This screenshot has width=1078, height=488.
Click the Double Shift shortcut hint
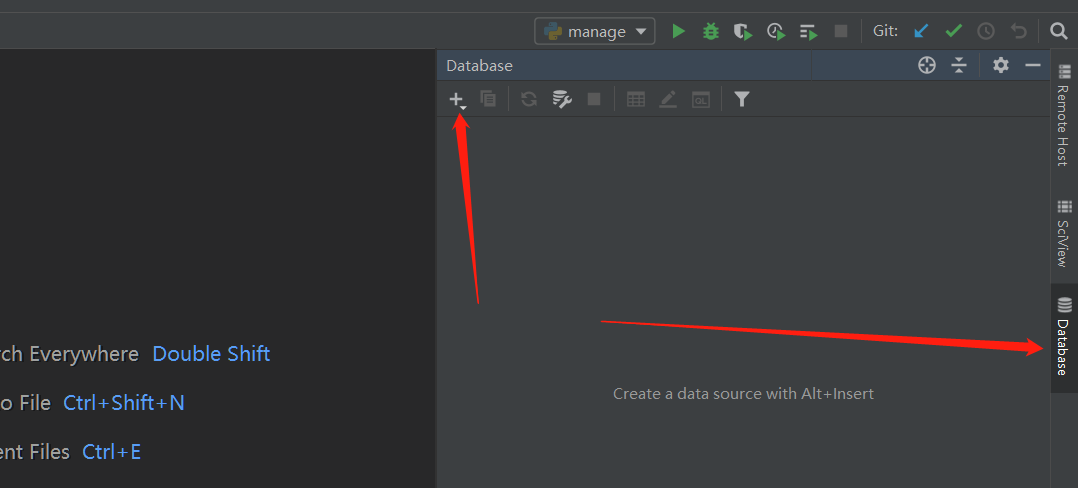(211, 354)
